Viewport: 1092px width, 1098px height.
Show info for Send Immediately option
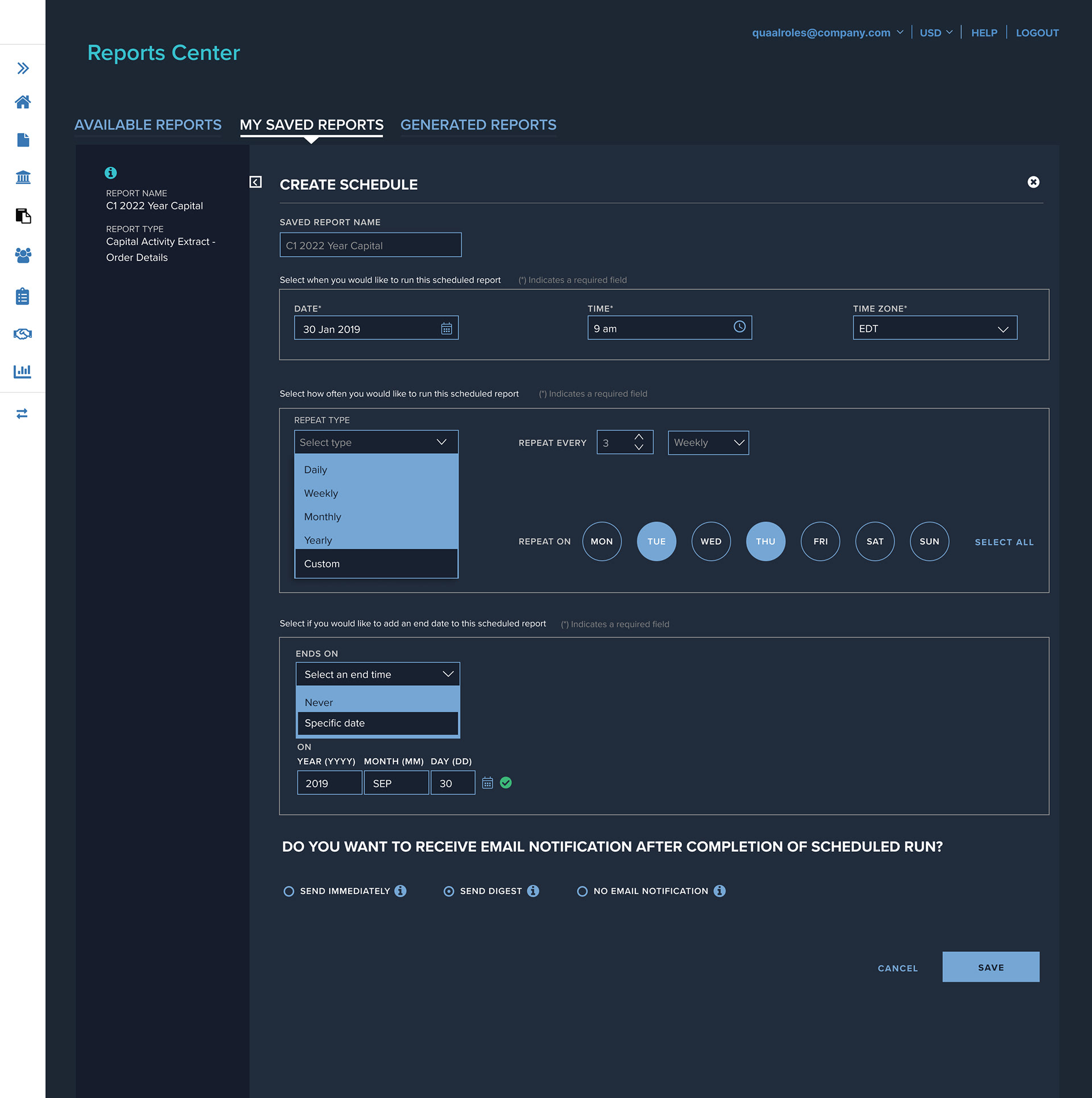(x=400, y=891)
